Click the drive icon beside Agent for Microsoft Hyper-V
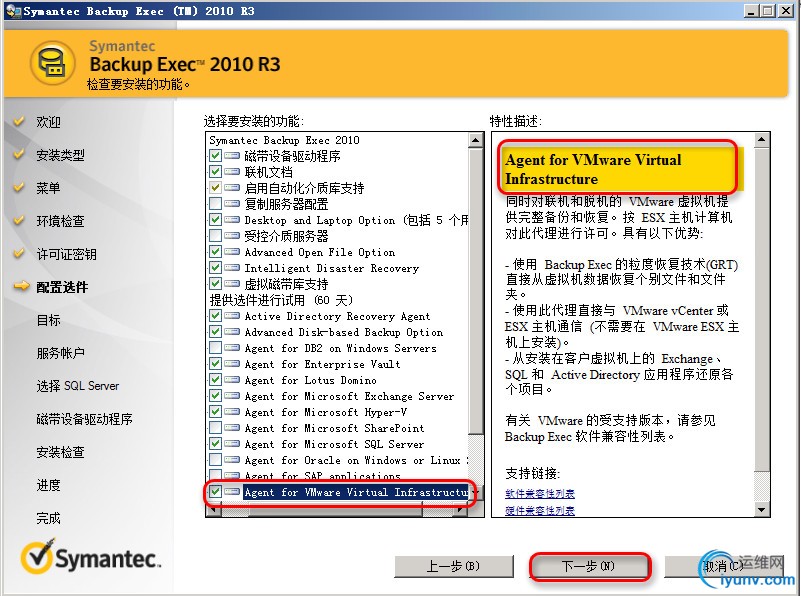 232,412
